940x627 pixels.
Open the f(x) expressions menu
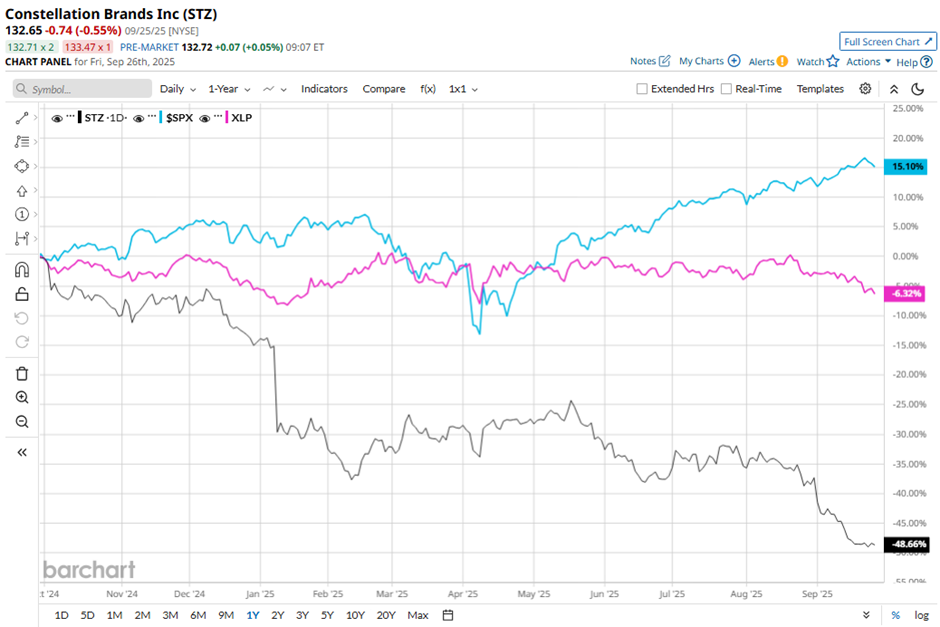[427, 89]
